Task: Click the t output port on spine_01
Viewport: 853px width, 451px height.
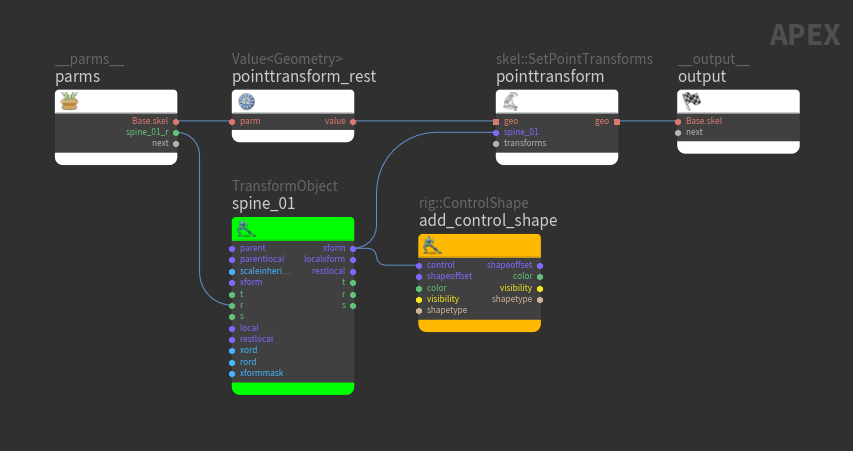Action: (353, 282)
